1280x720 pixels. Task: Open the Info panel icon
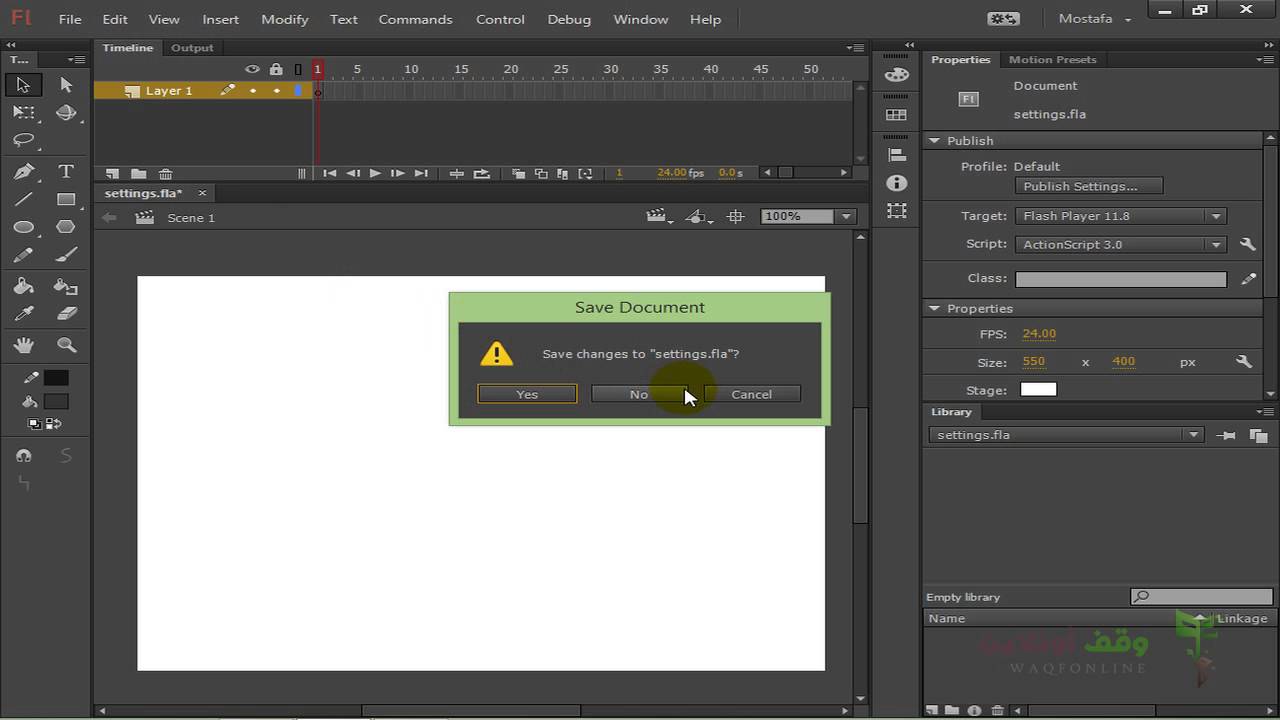pyautogui.click(x=897, y=183)
